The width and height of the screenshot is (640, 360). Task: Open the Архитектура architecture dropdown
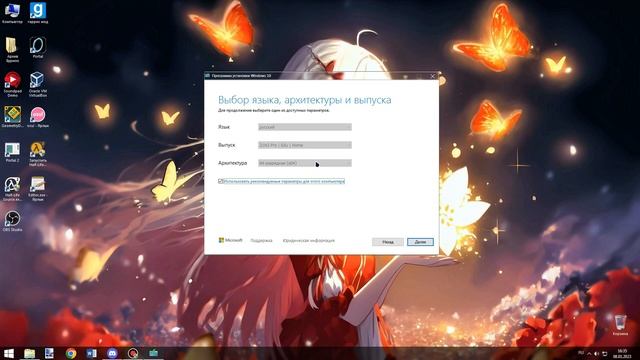304,163
